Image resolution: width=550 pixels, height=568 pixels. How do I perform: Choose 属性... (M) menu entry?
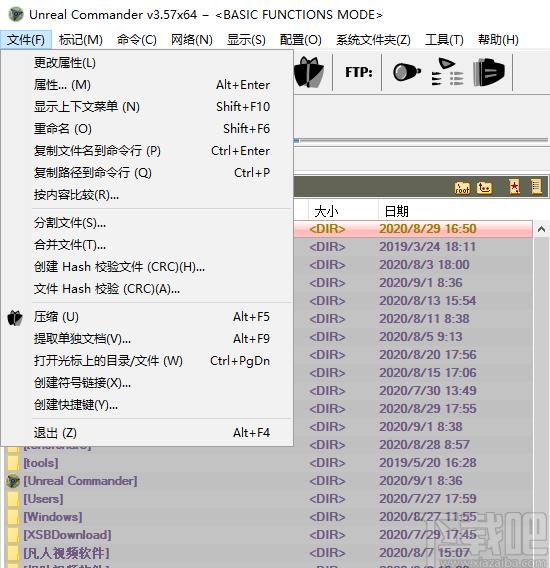click(147, 85)
